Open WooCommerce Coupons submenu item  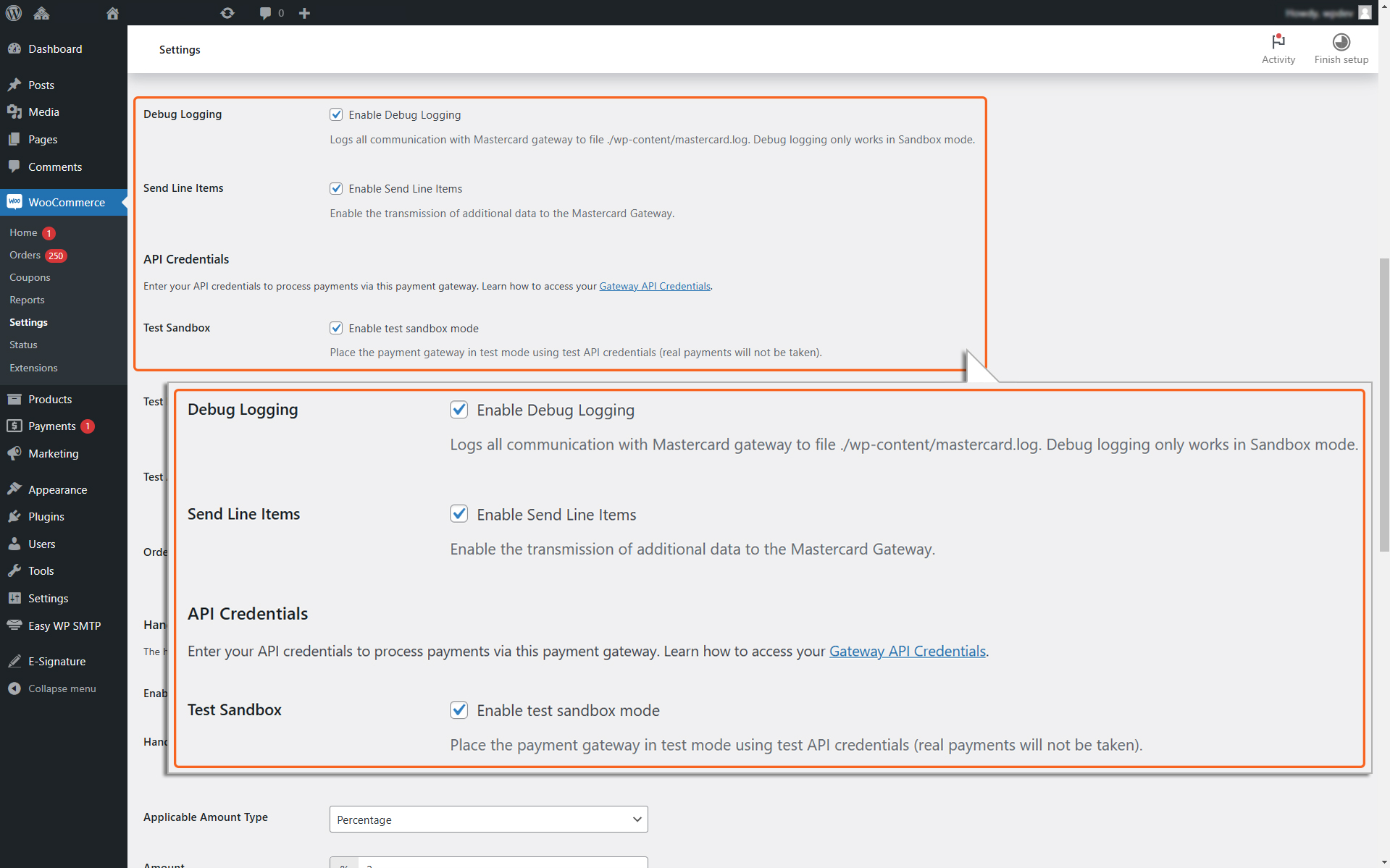30,277
